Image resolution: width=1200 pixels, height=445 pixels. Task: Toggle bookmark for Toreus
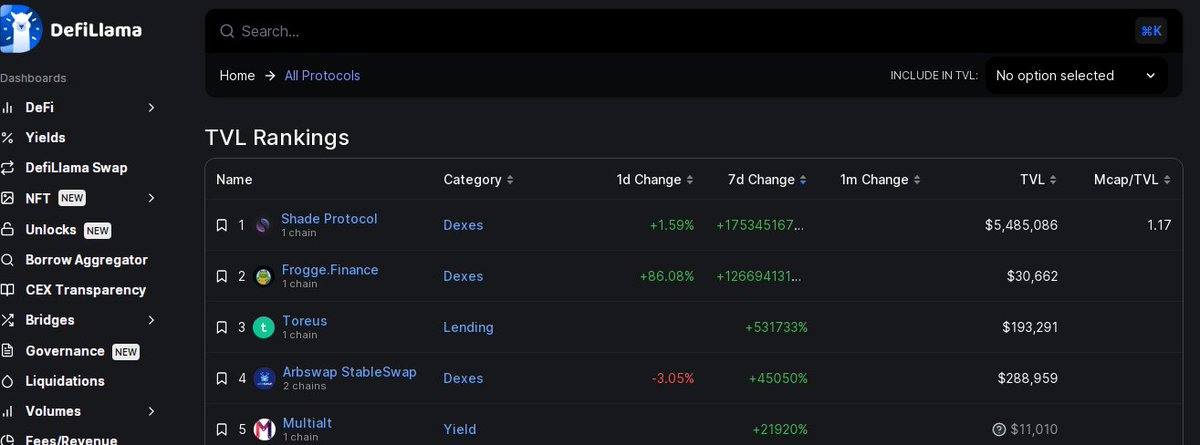click(x=222, y=328)
